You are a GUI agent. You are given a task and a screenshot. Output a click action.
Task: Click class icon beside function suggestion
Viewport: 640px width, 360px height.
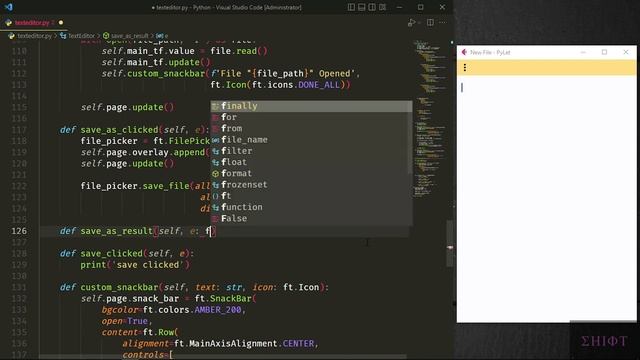216,207
